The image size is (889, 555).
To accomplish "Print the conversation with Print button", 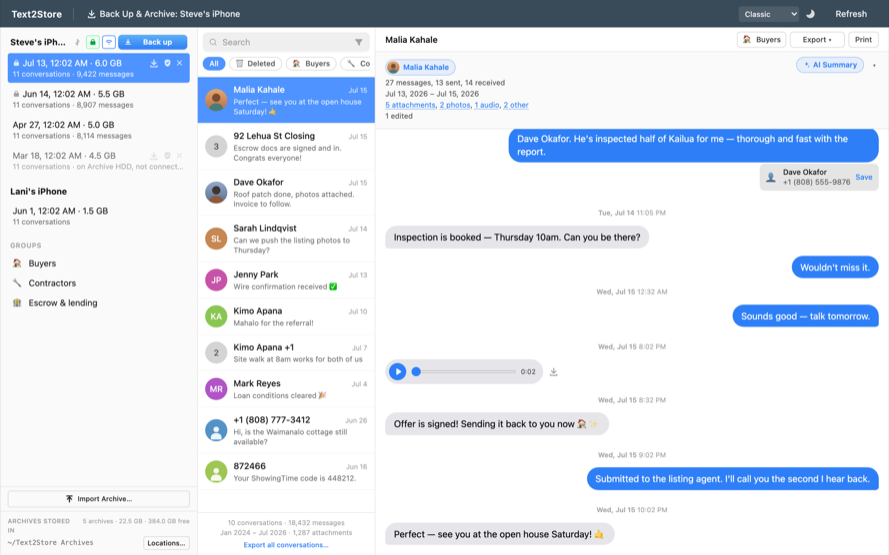I will (x=863, y=40).
